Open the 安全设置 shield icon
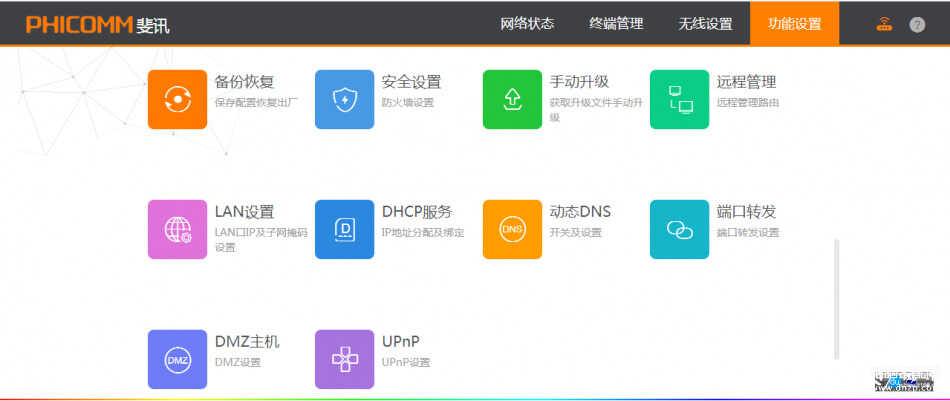This screenshot has width=950, height=401. pos(344,99)
